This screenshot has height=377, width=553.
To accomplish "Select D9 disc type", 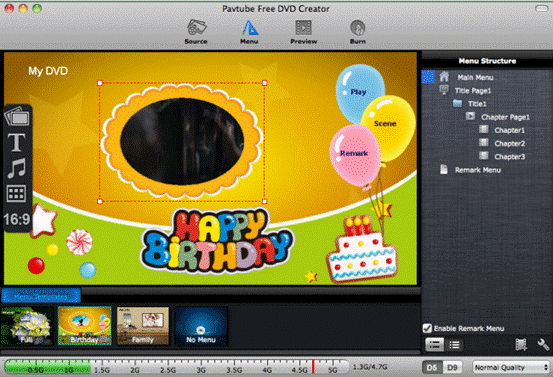I will tap(452, 367).
